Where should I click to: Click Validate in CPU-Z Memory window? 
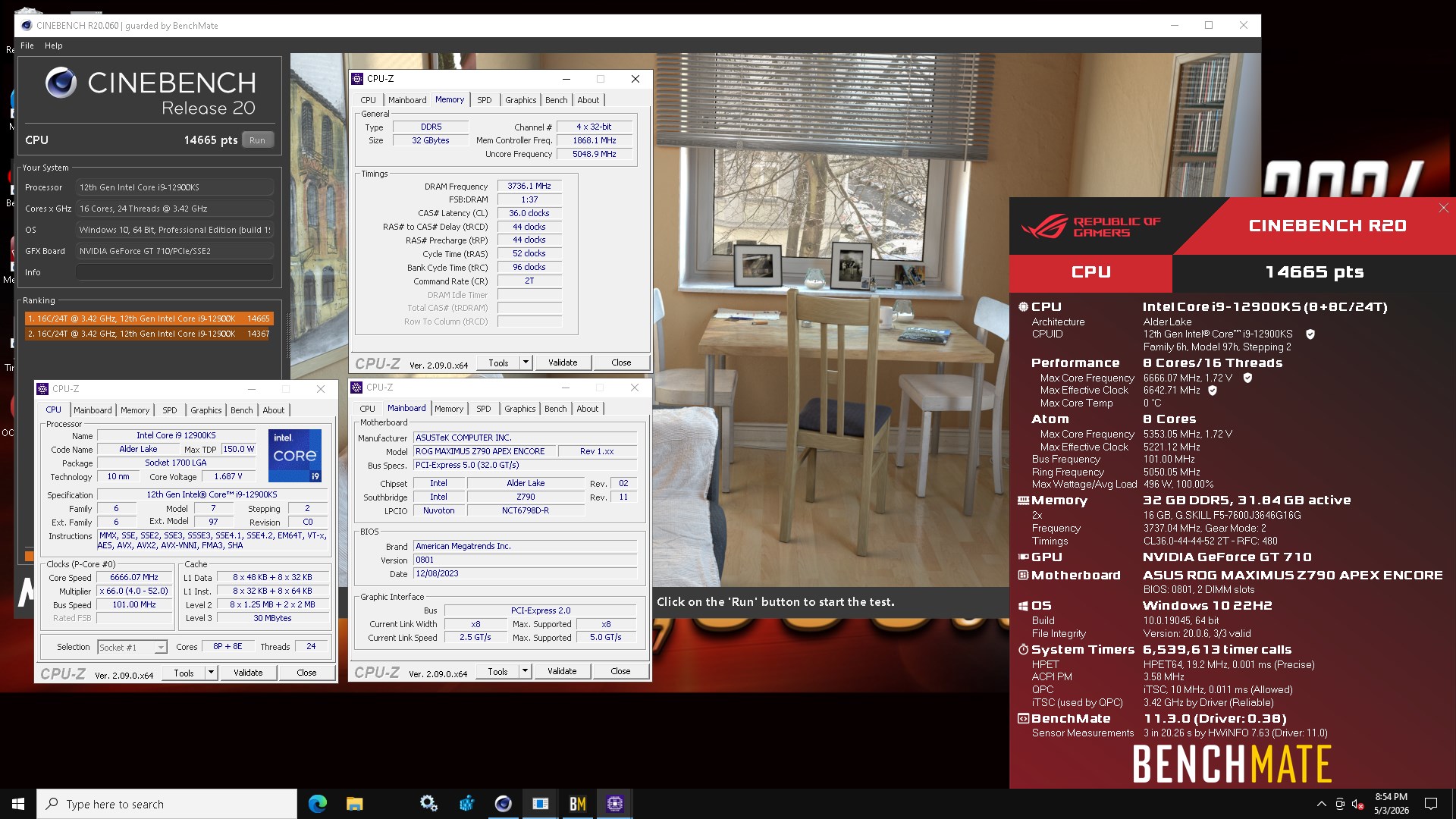[563, 362]
